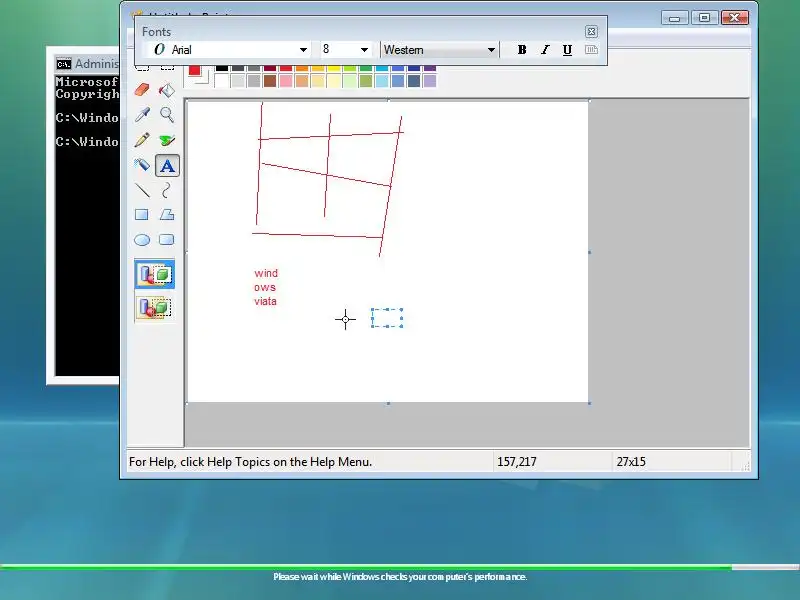Activate the Magnifier tool
800x600 pixels.
(167, 115)
